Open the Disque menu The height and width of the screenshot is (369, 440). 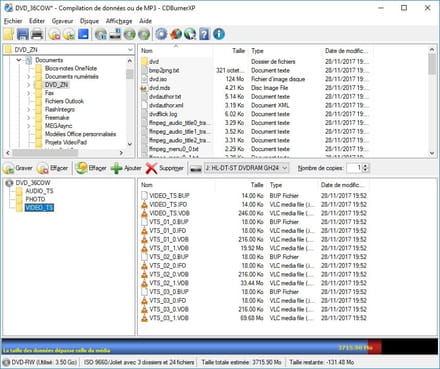pos(89,21)
